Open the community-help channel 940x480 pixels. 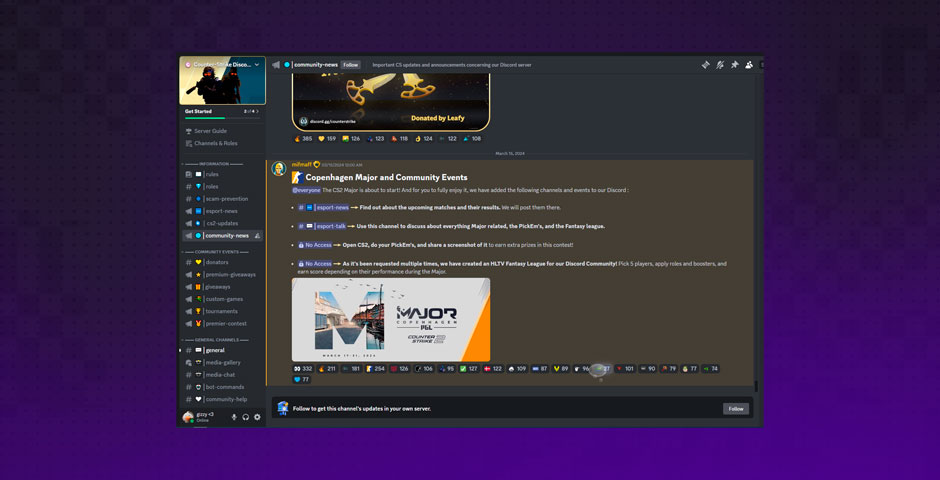pyautogui.click(x=222, y=400)
